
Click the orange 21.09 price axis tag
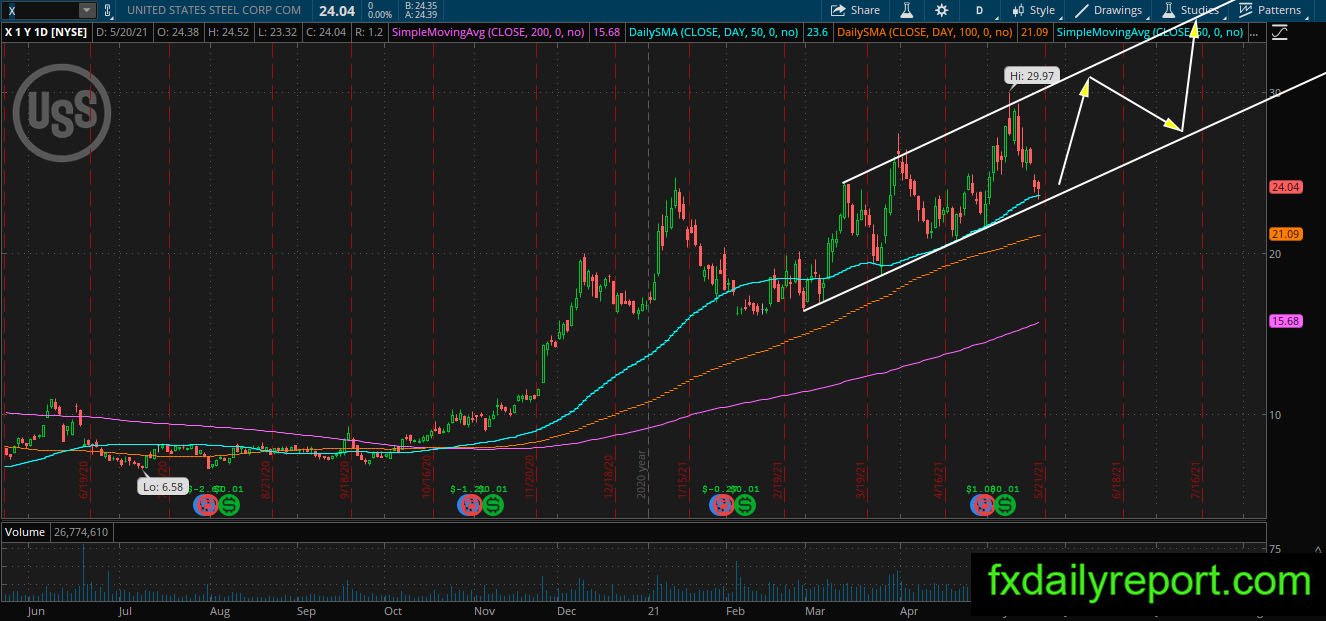1285,234
